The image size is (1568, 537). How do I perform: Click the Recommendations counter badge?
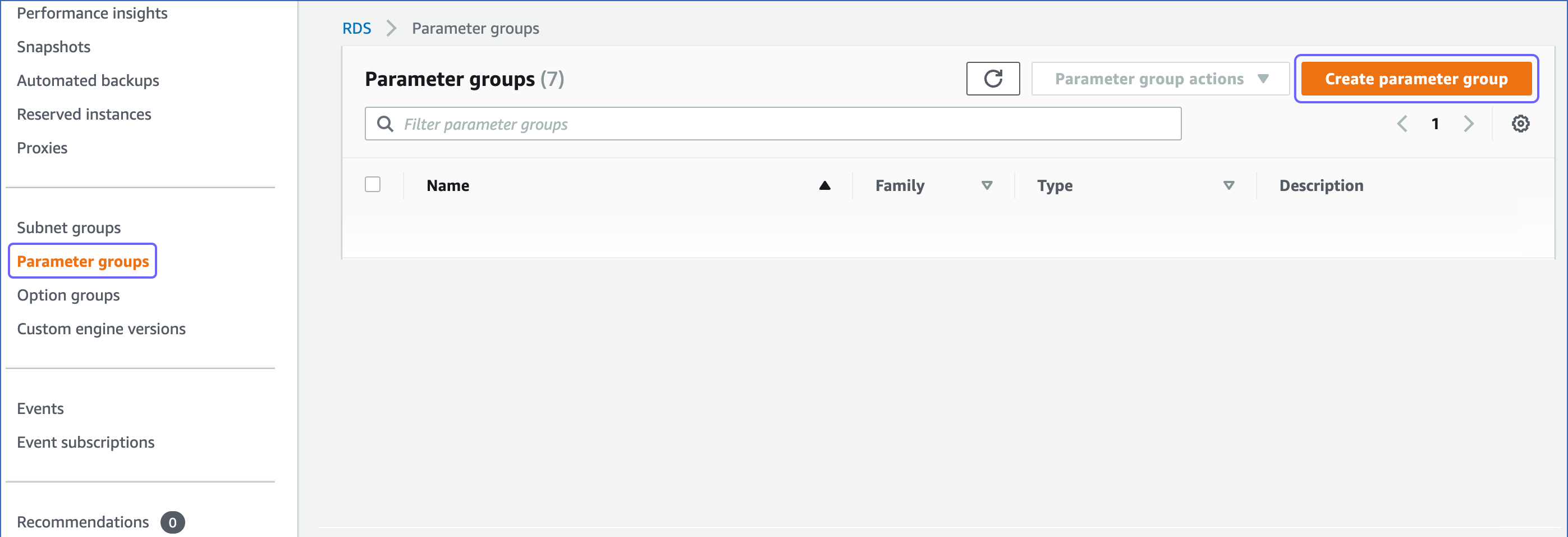pos(172,522)
